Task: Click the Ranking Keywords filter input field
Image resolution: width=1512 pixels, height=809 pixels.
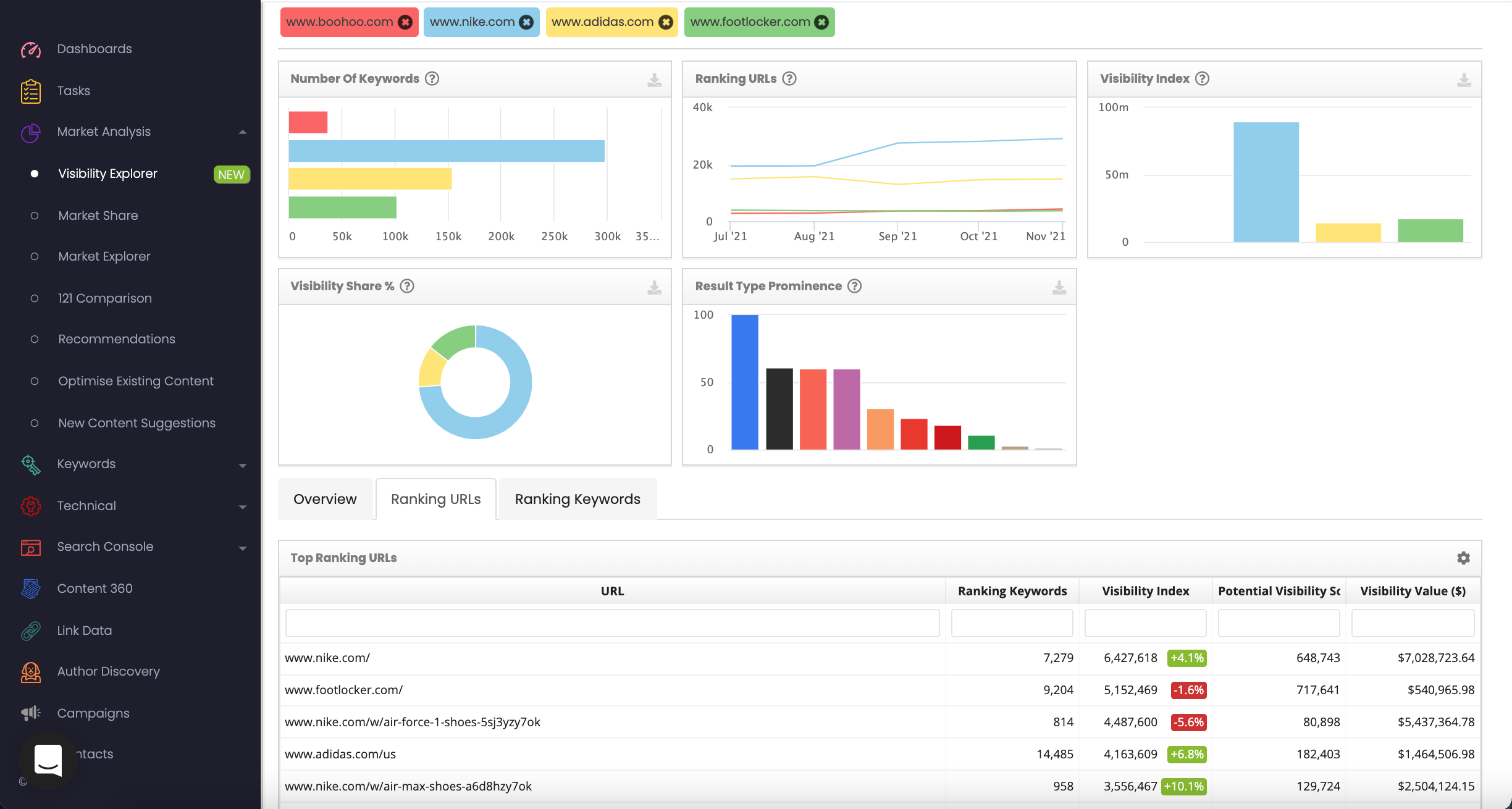Action: (1012, 622)
